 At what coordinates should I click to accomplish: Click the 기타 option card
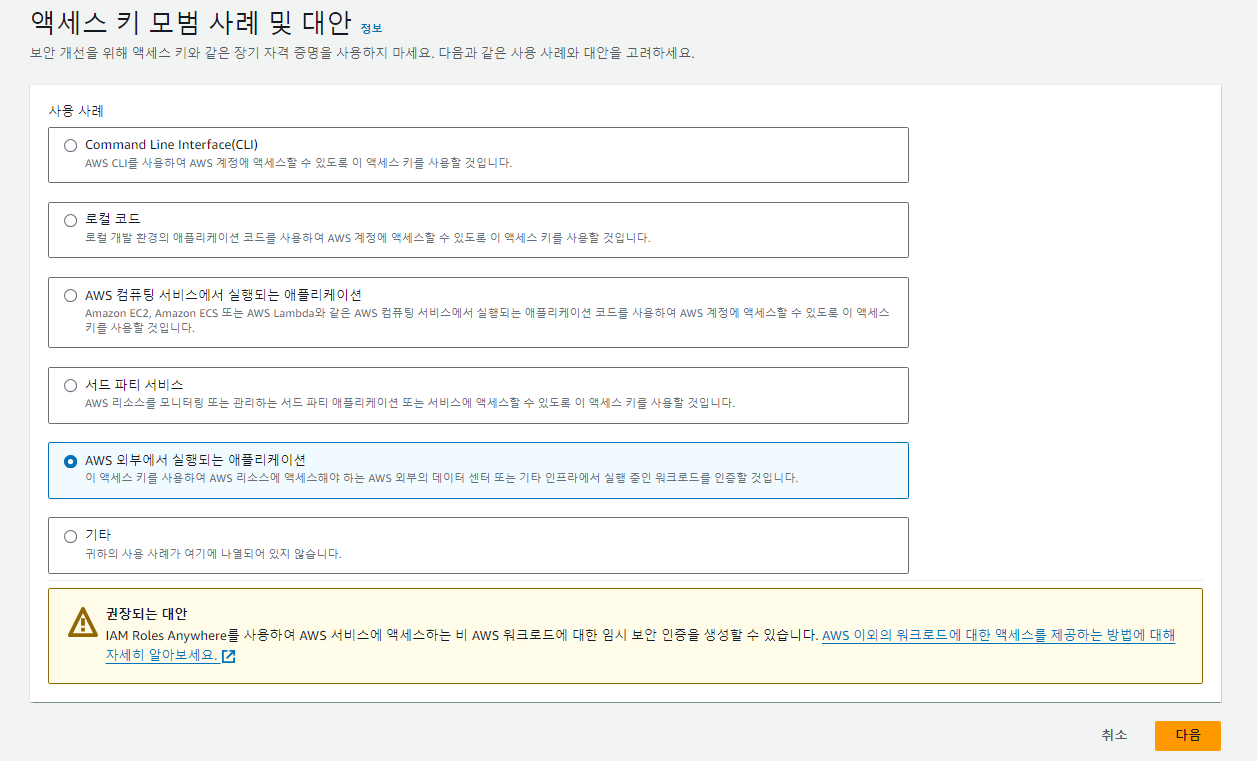pos(478,544)
